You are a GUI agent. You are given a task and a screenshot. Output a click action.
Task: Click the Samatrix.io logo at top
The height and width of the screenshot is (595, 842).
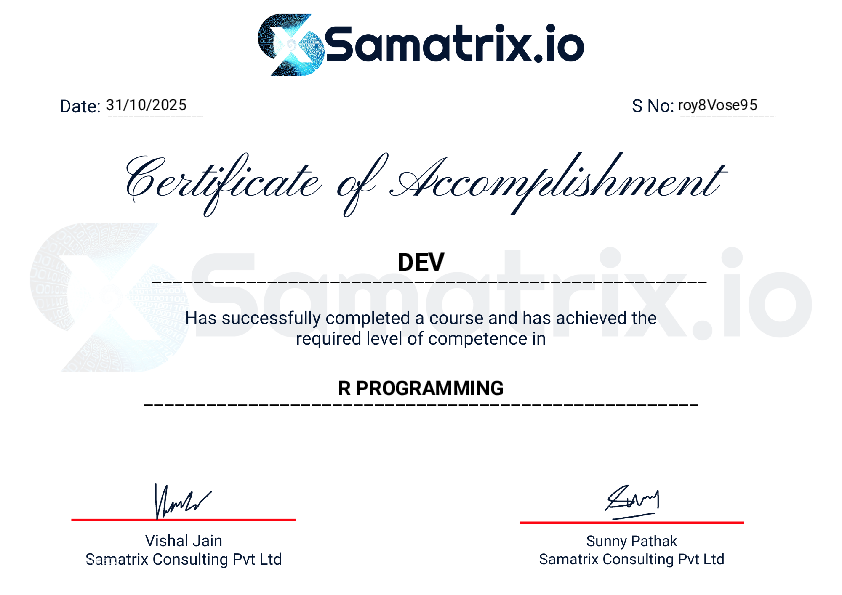tap(421, 45)
